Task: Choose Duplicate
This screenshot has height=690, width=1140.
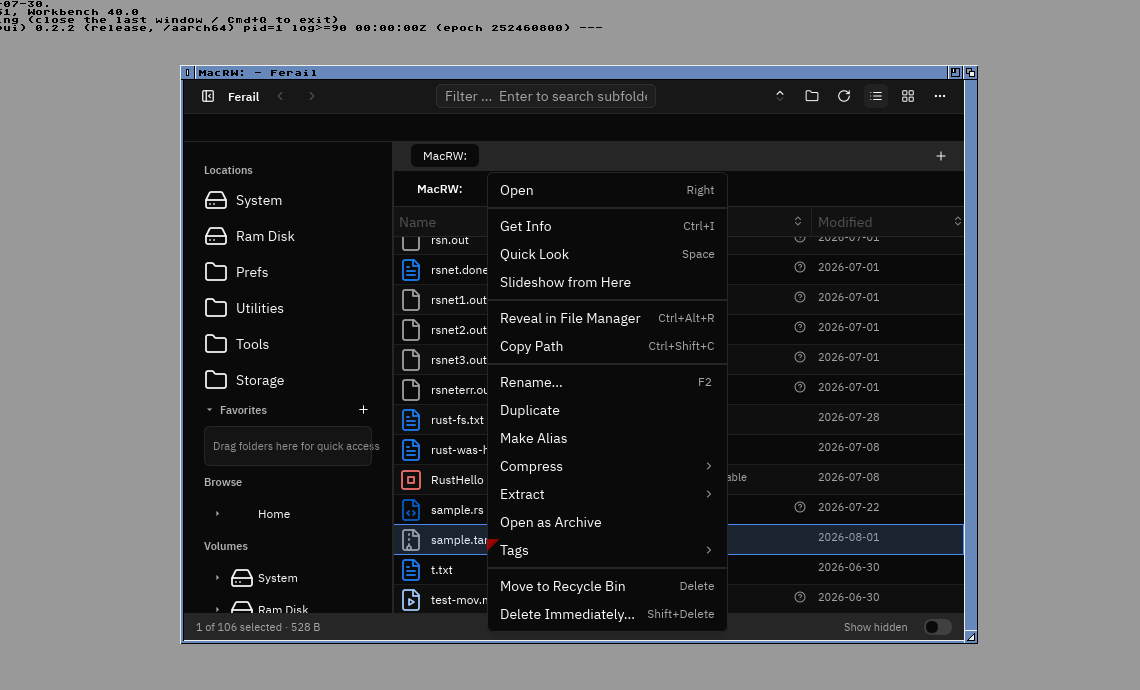Action: (x=607, y=410)
